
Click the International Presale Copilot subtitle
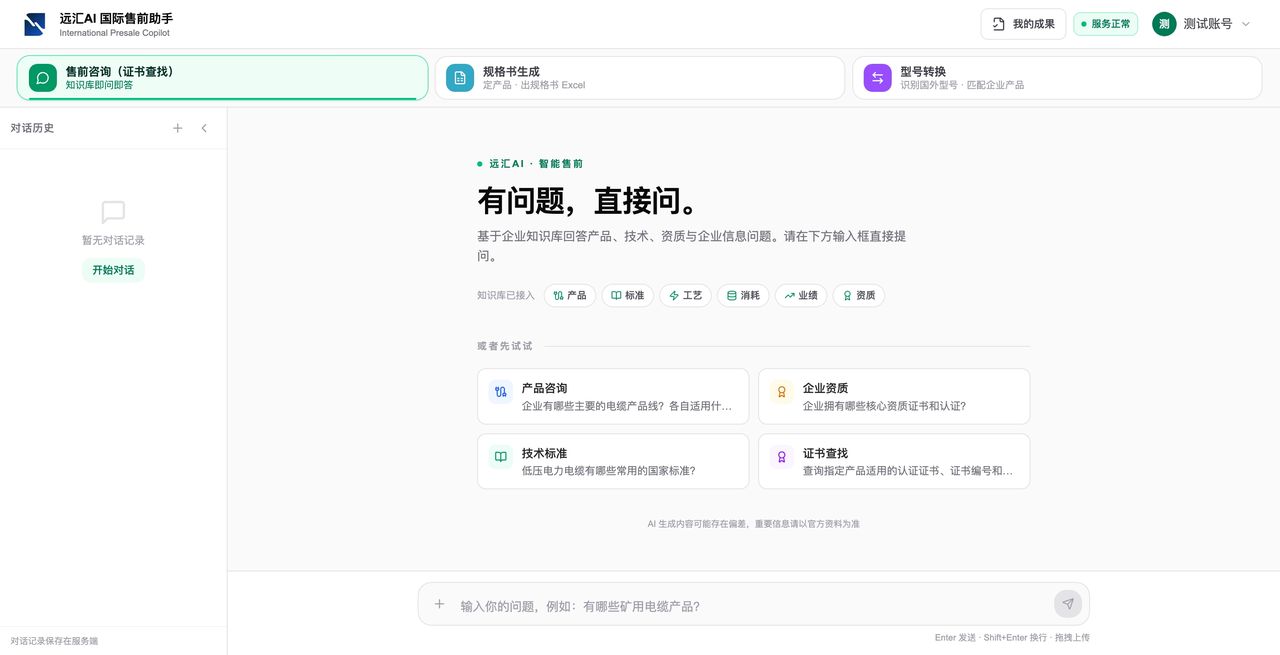point(115,33)
